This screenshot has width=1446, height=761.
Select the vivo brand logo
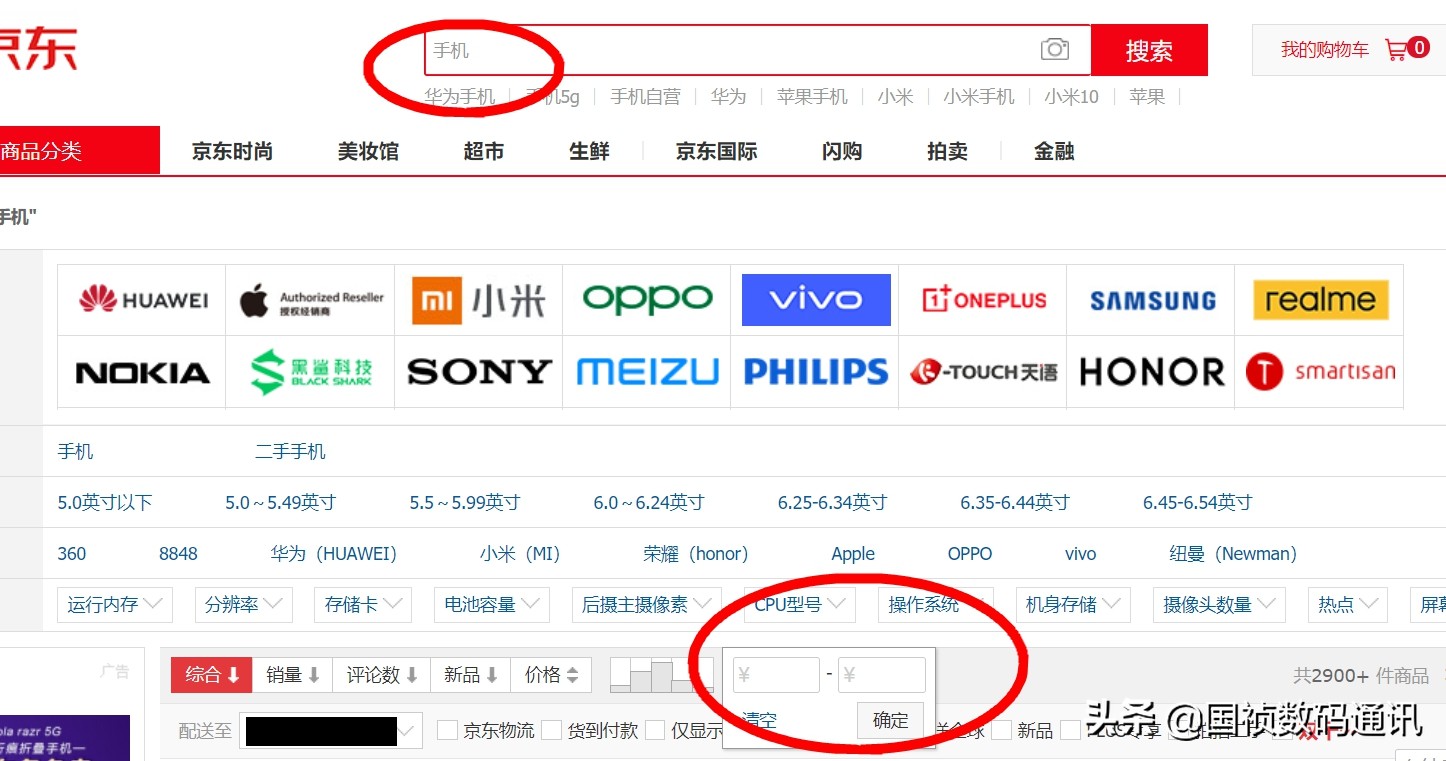[815, 299]
